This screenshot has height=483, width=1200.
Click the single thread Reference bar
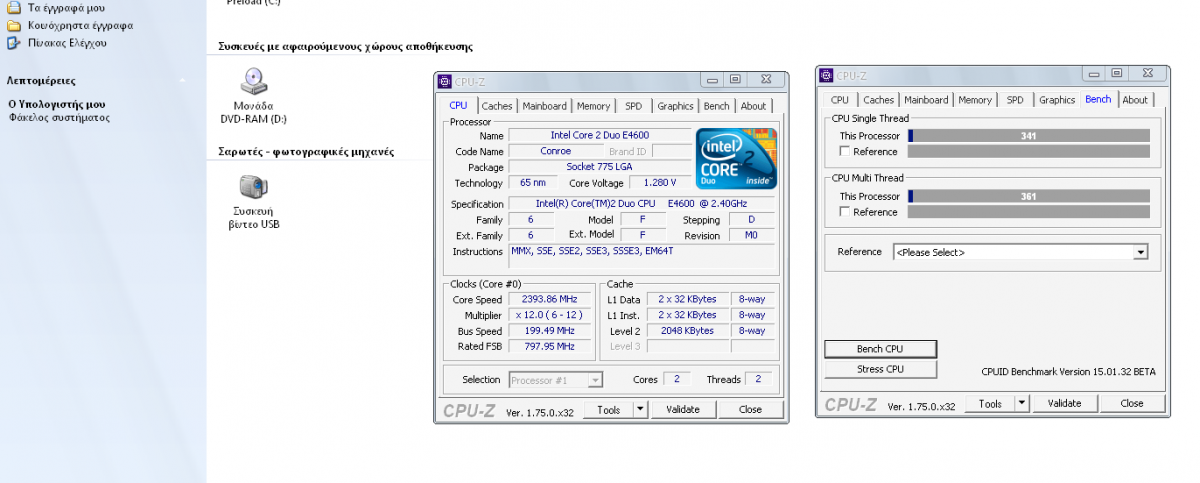1028,152
